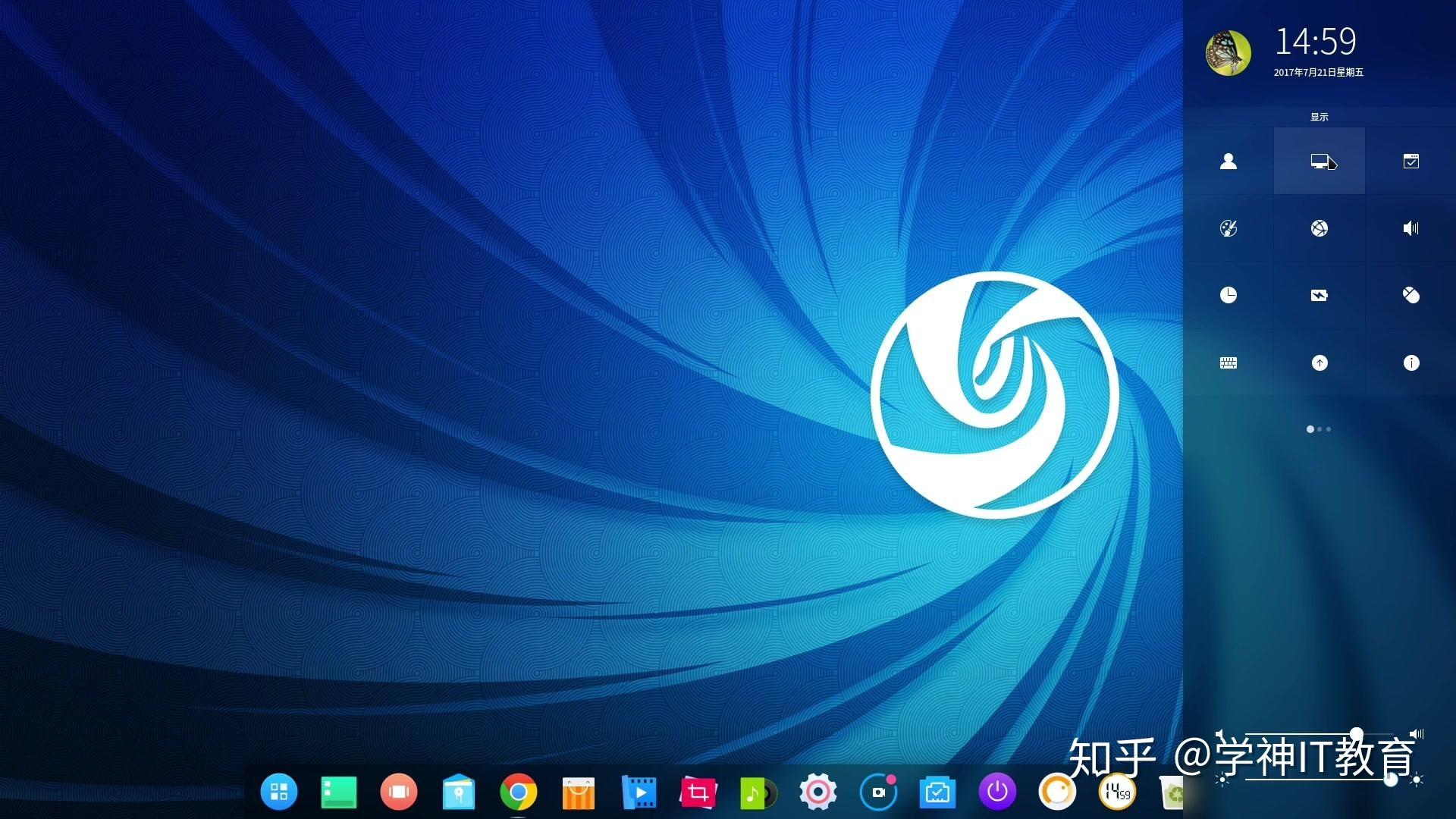
Task: Open Personalization settings with palette icon
Action: [1228, 228]
